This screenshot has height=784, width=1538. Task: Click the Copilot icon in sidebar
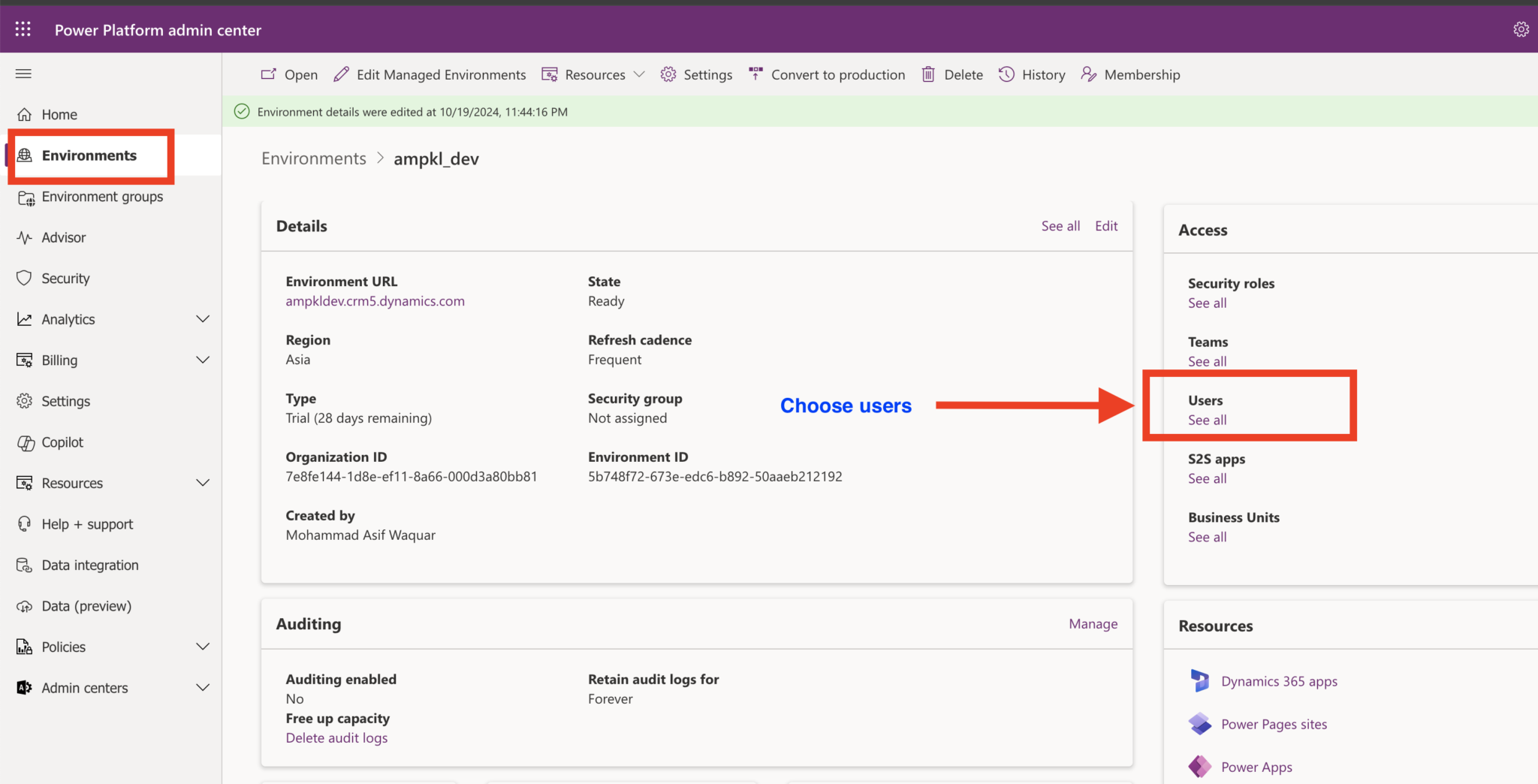point(25,442)
